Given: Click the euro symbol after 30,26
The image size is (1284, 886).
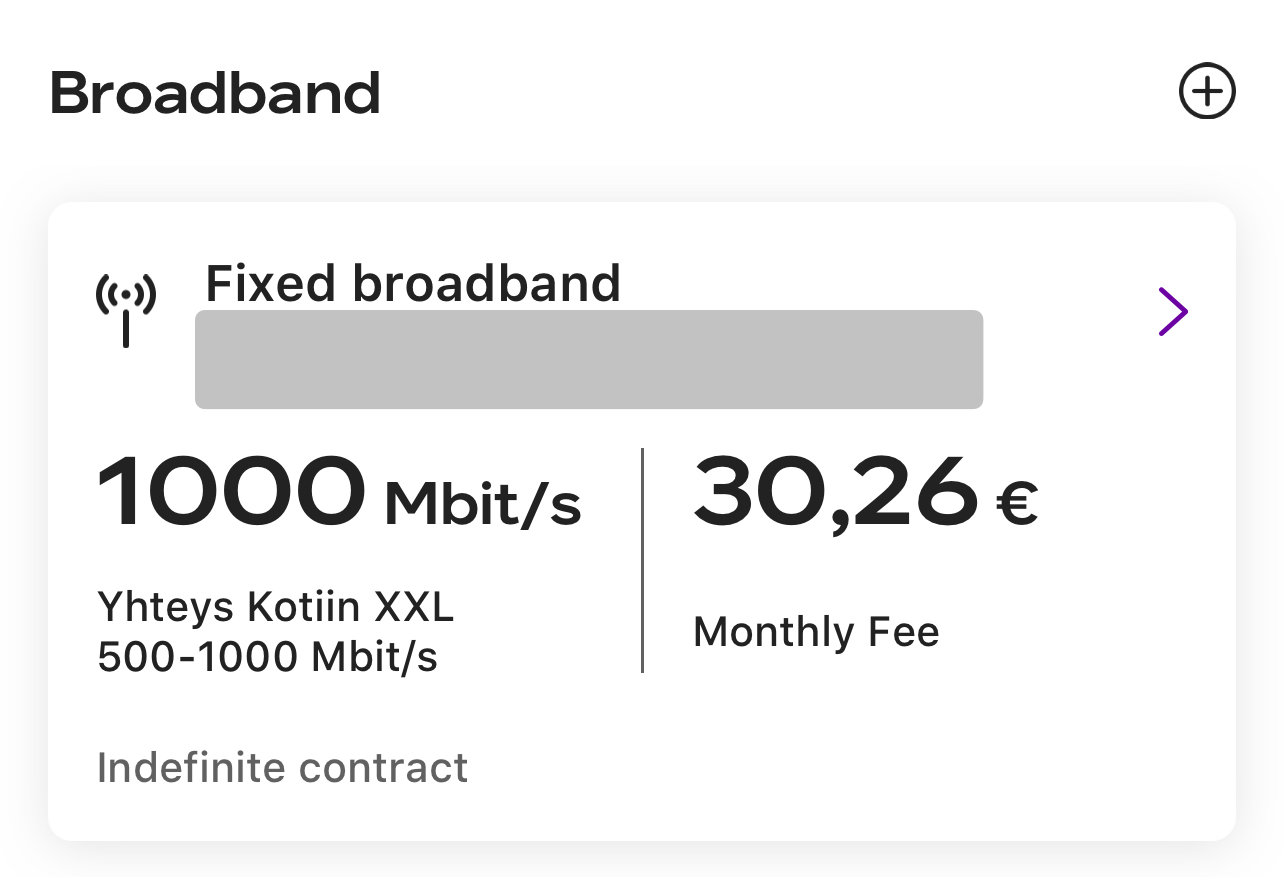Looking at the screenshot, I should tap(1017, 505).
